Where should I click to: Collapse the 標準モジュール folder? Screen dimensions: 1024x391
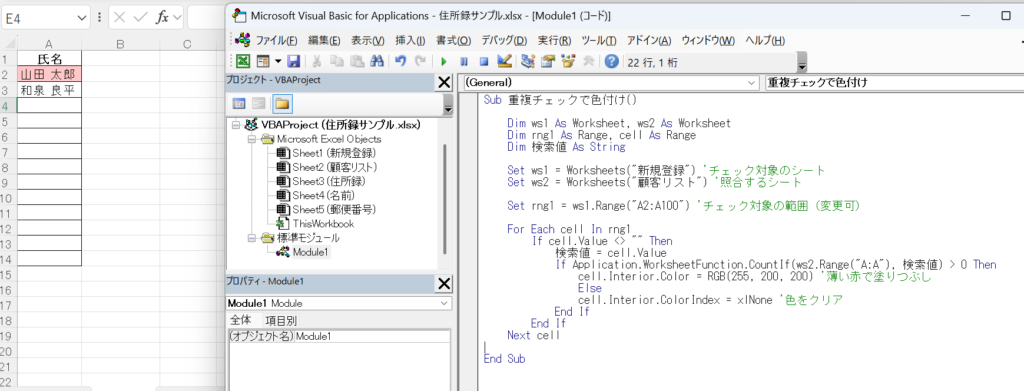251,238
